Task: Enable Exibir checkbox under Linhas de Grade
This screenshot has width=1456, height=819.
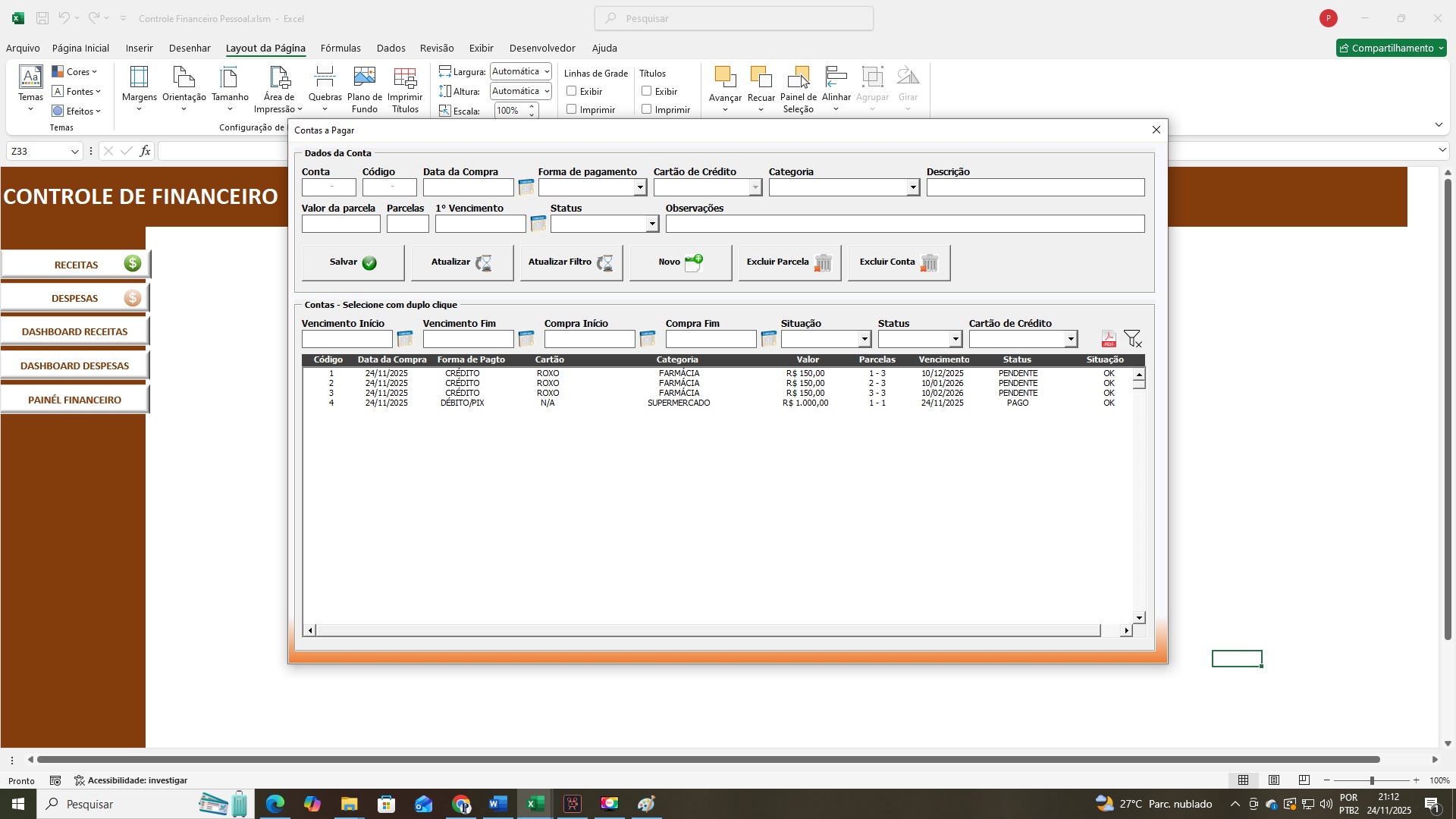Action: (572, 91)
